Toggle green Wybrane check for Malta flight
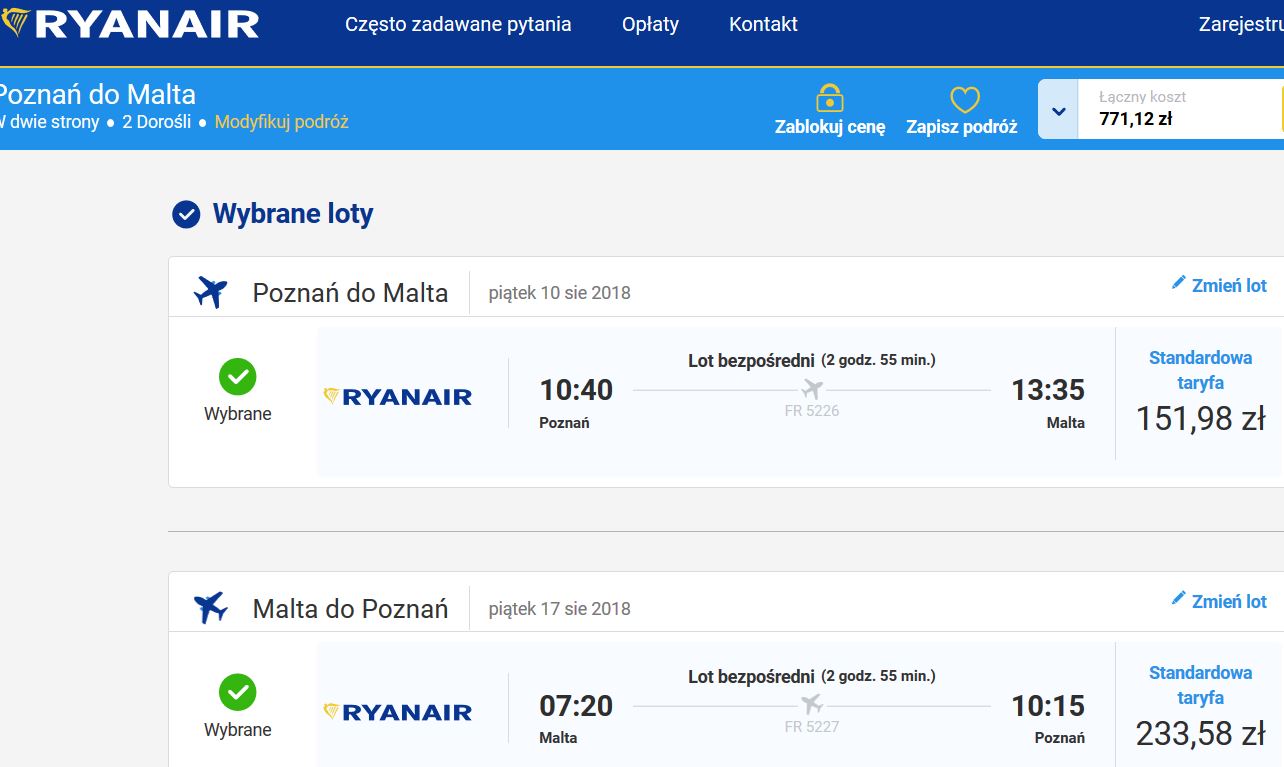Image resolution: width=1284 pixels, height=767 pixels. [238, 692]
